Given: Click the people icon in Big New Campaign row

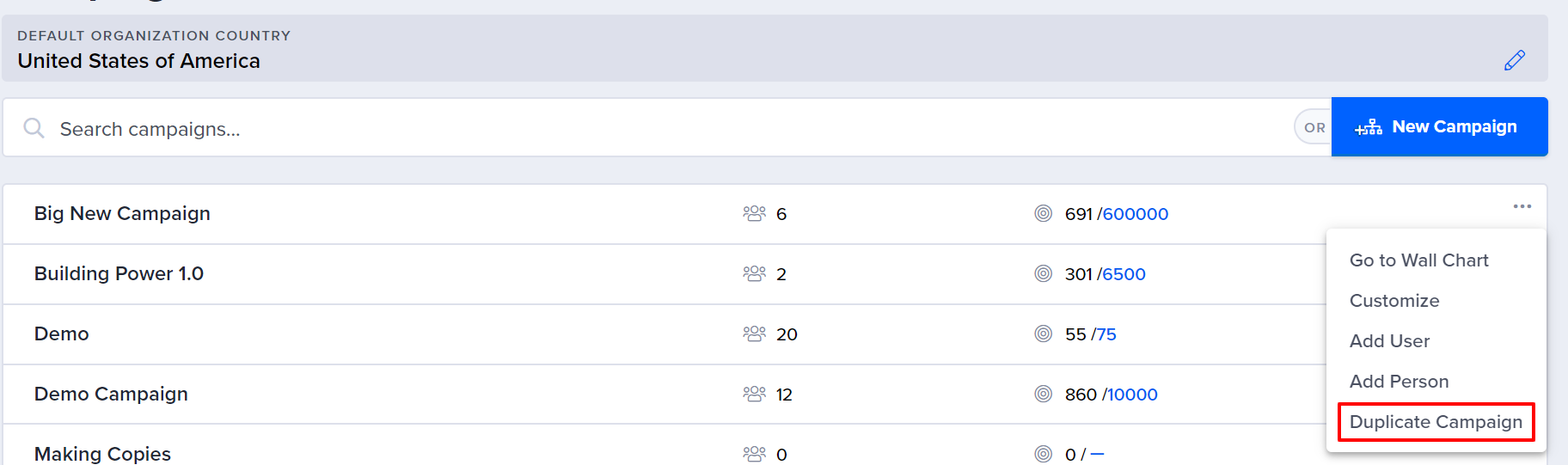Looking at the screenshot, I should (x=754, y=213).
